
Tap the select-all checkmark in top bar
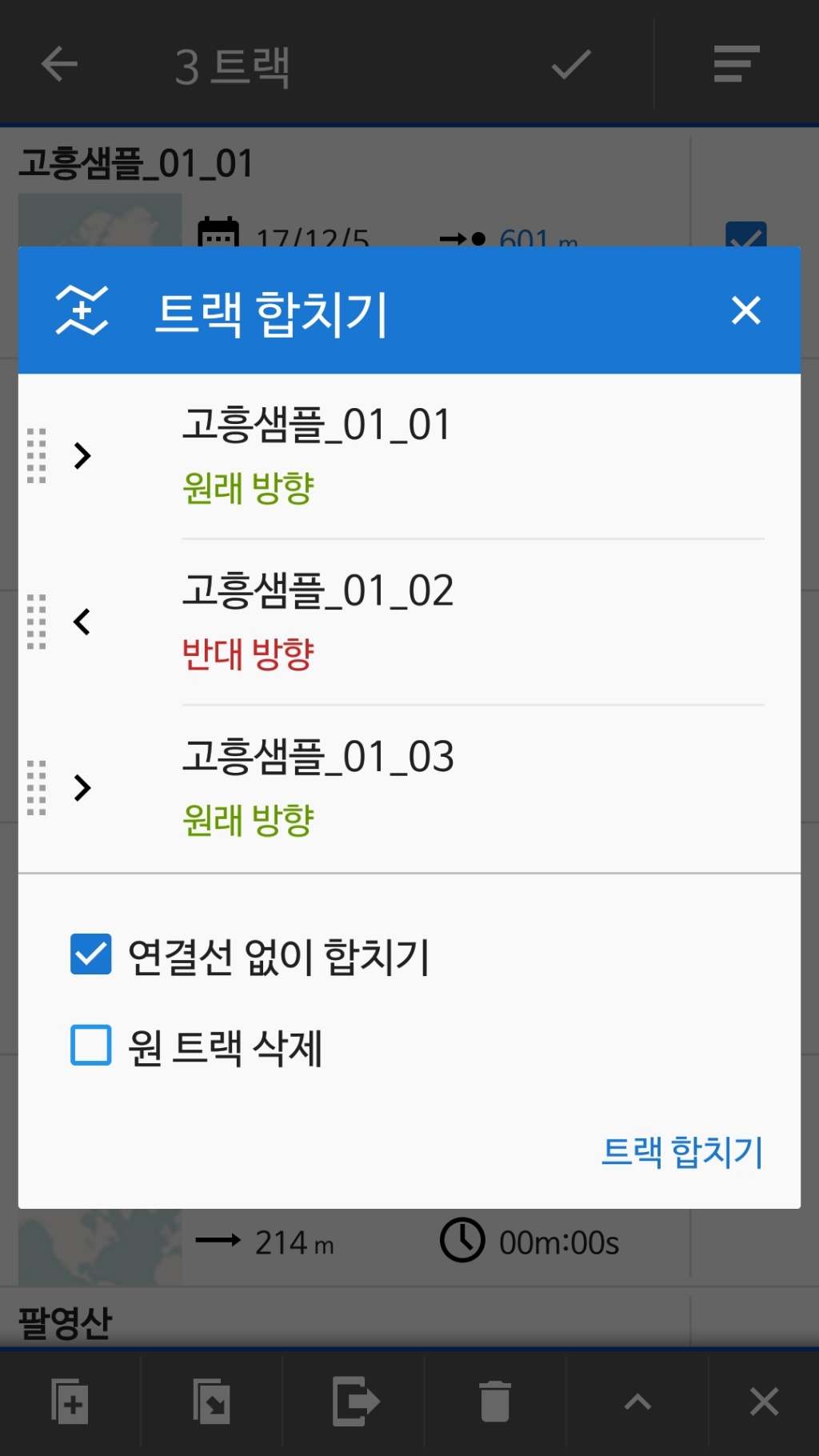[571, 64]
